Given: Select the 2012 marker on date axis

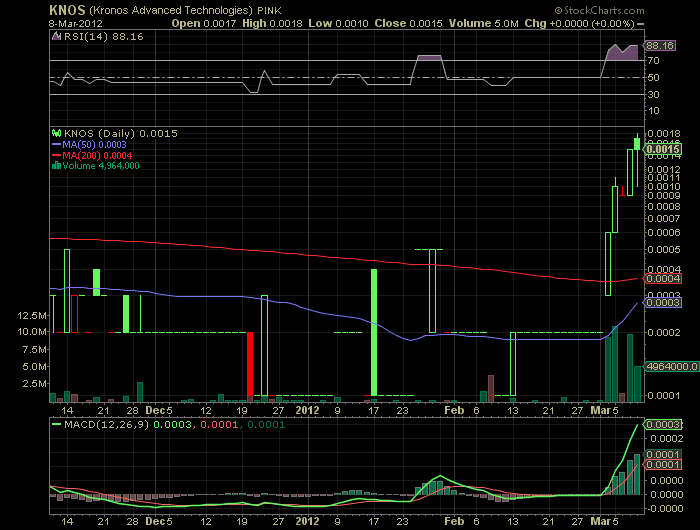Looking at the screenshot, I should (x=307, y=410).
